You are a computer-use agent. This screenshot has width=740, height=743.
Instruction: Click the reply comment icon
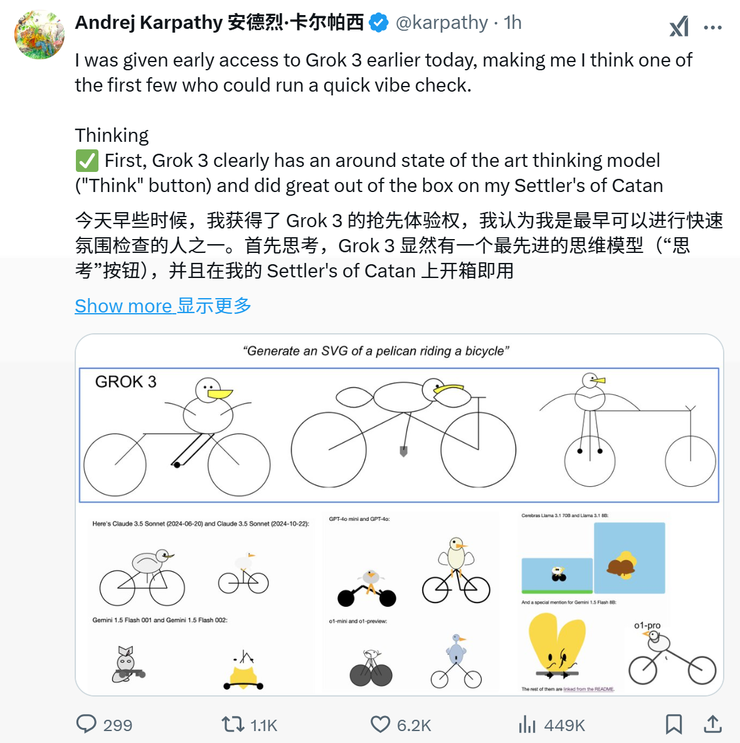tap(88, 724)
